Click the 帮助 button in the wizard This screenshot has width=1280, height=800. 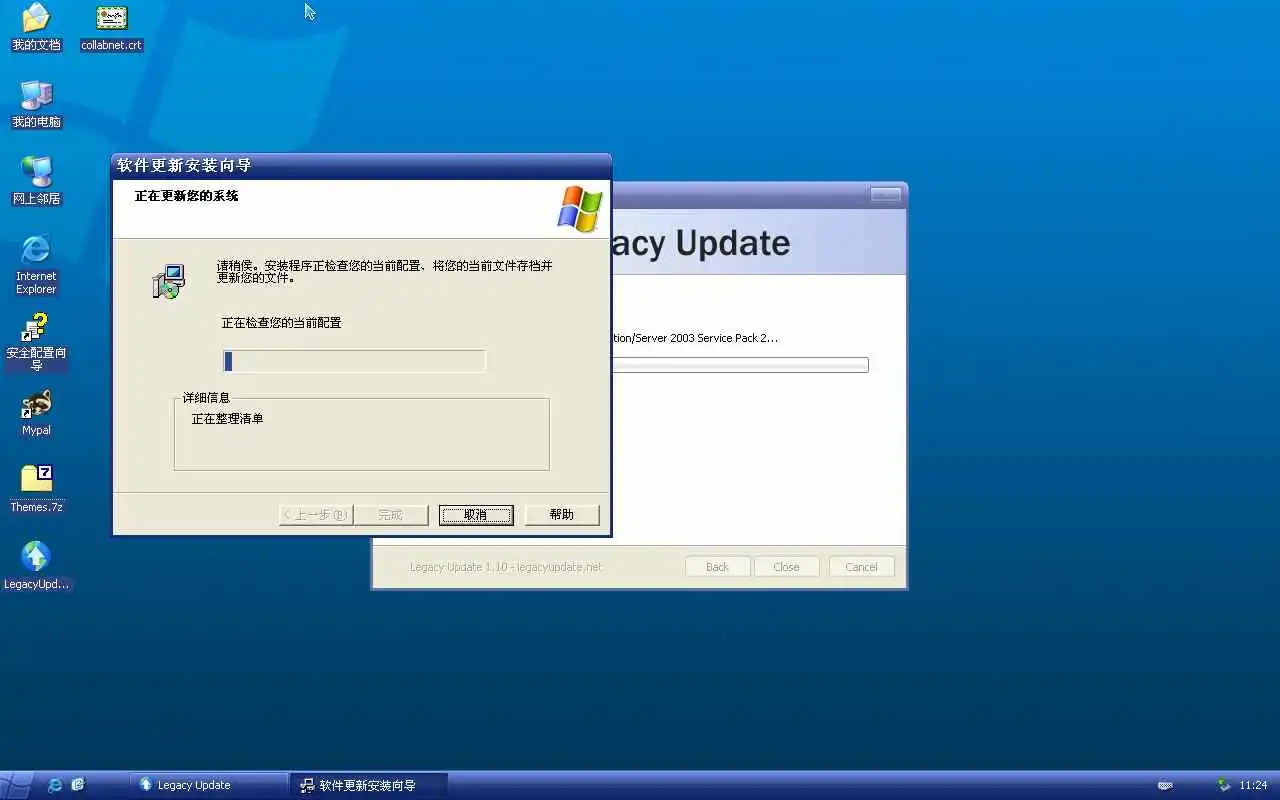(x=562, y=515)
